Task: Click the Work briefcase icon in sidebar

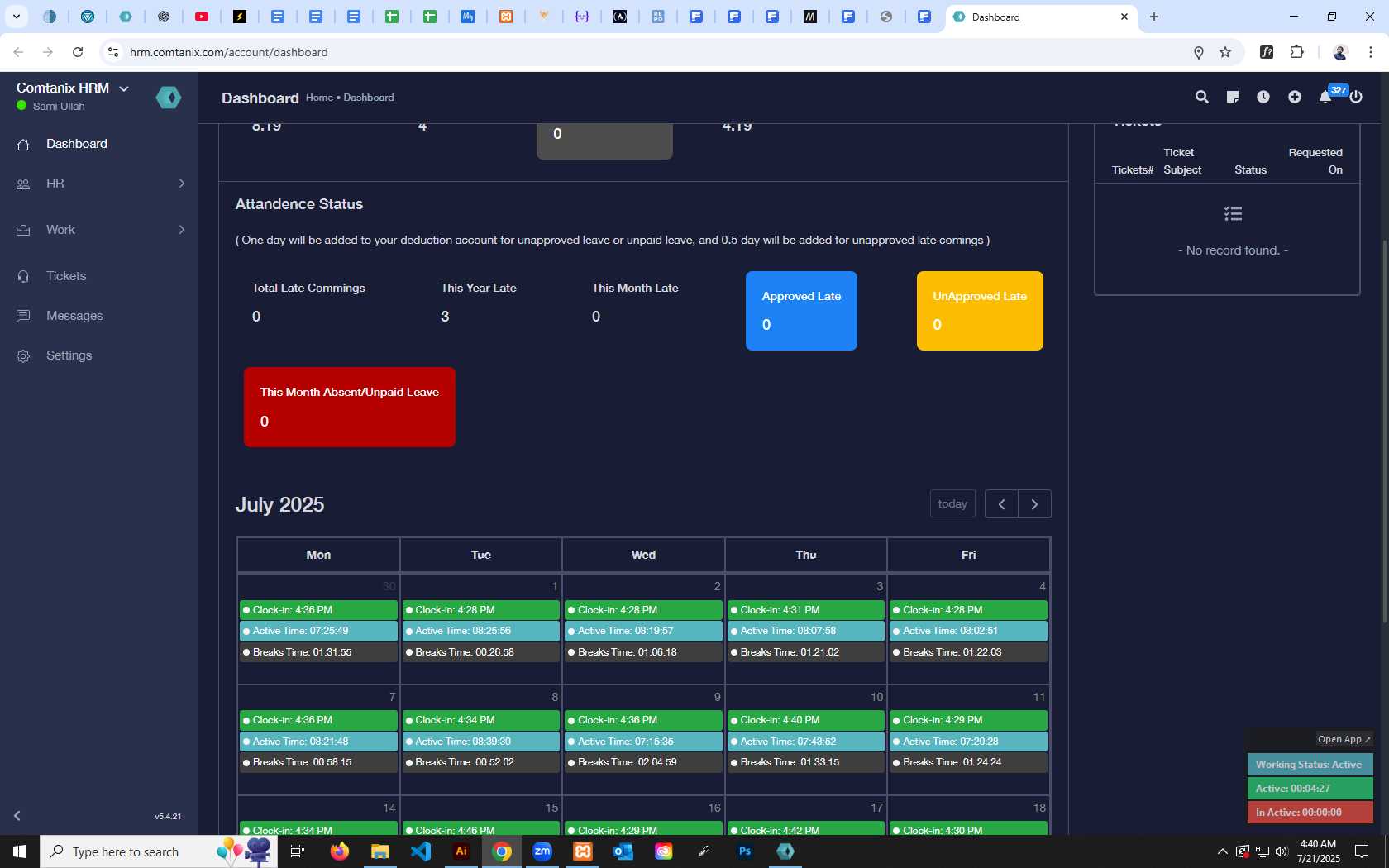Action: pyautogui.click(x=23, y=231)
